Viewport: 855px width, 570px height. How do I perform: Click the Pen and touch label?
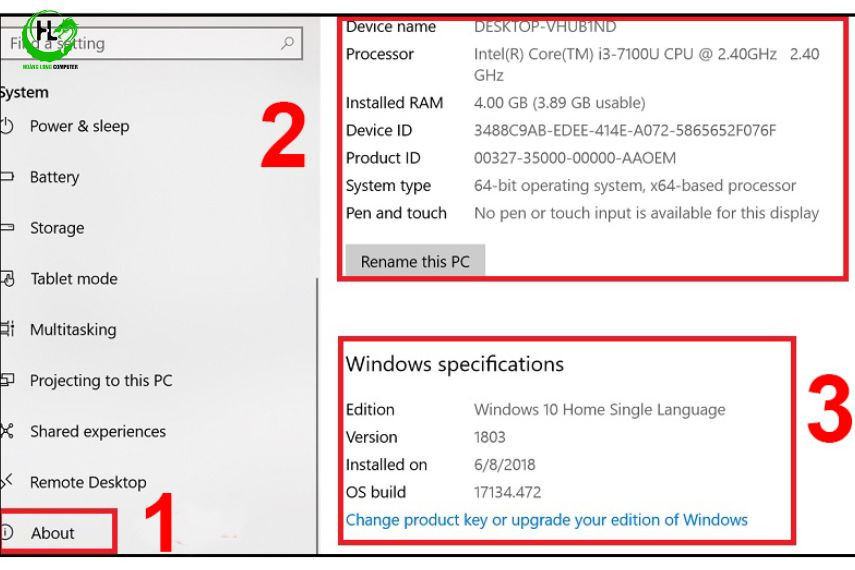tap(396, 213)
